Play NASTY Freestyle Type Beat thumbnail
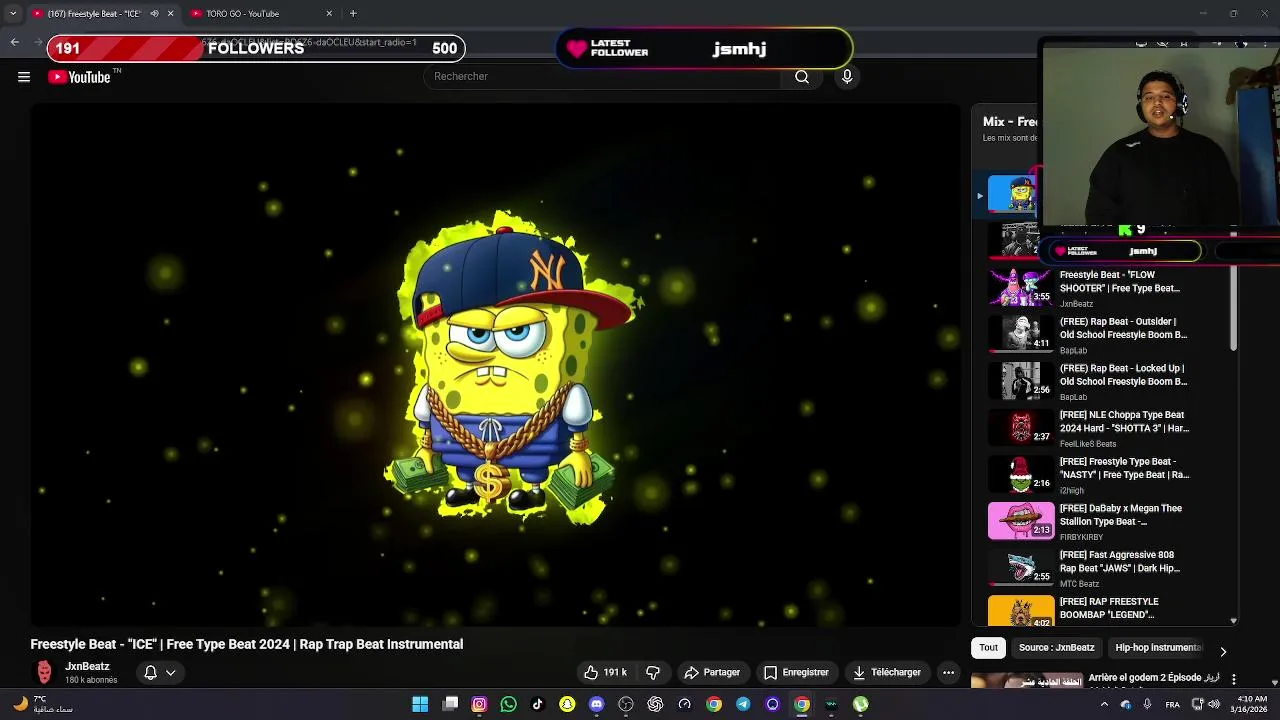The width and height of the screenshot is (1280, 720). (x=1021, y=475)
